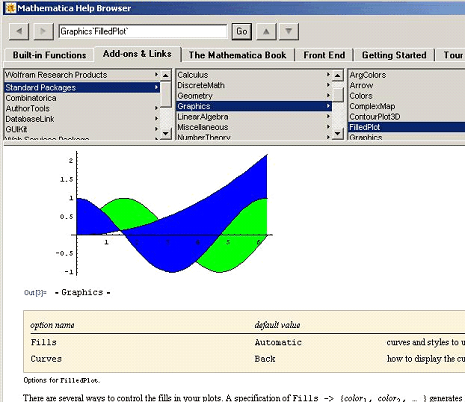Expand the Geometry submenu arrow

[x=328, y=96]
